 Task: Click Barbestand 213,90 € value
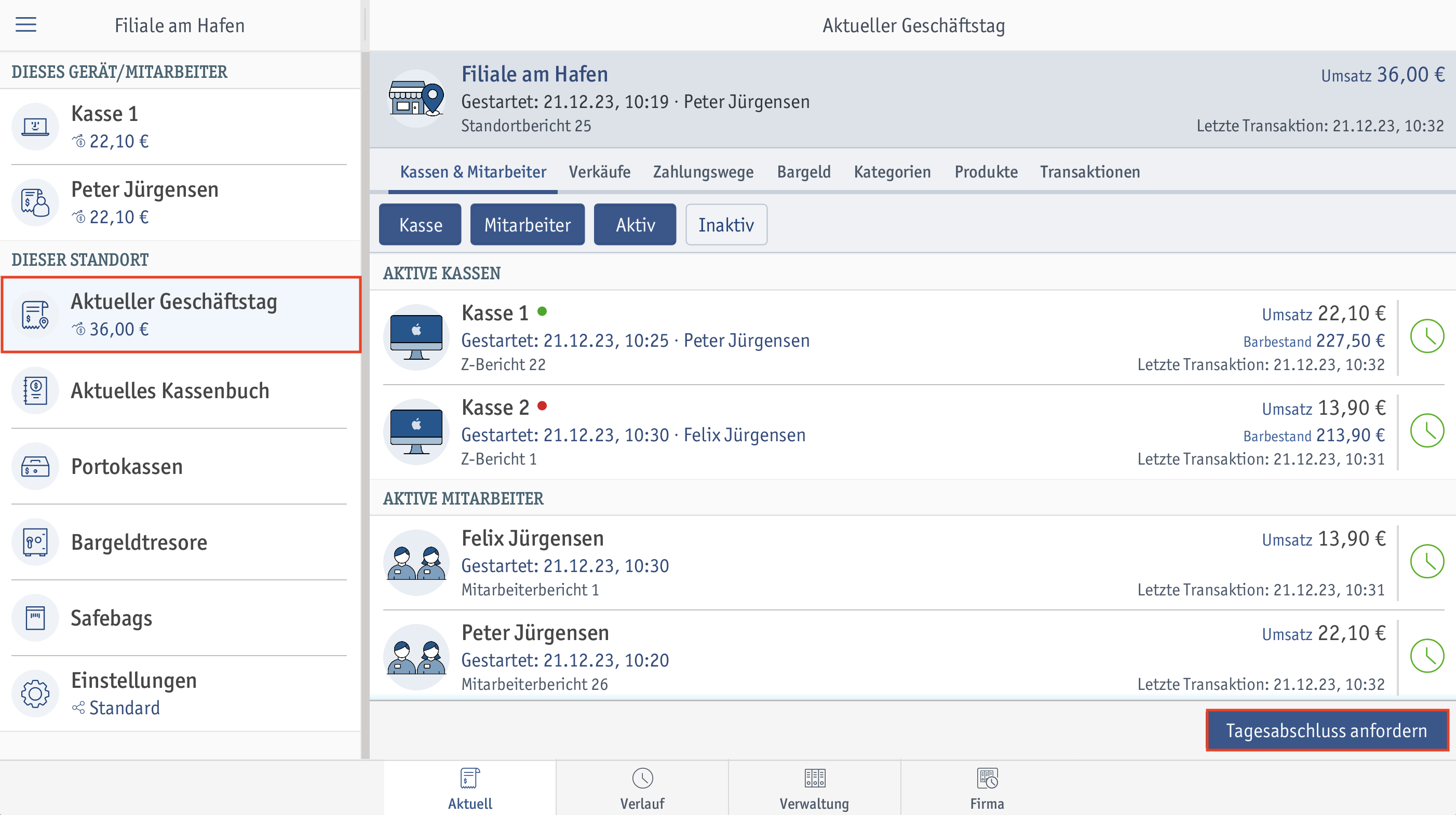click(x=1314, y=435)
